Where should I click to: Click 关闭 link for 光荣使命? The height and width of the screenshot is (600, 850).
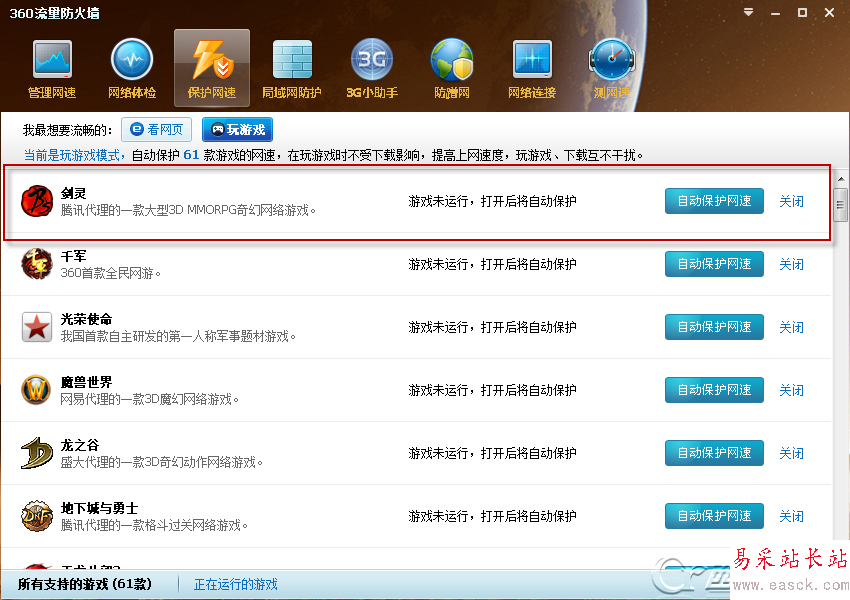[x=791, y=327]
